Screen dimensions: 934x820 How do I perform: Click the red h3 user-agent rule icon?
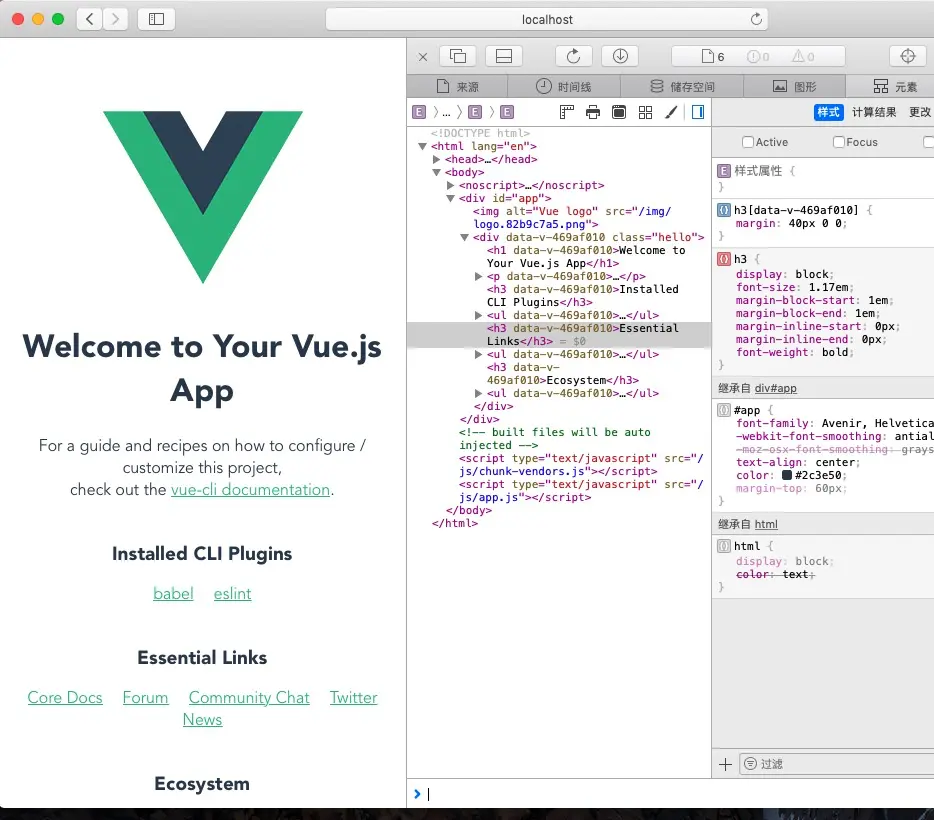point(724,259)
